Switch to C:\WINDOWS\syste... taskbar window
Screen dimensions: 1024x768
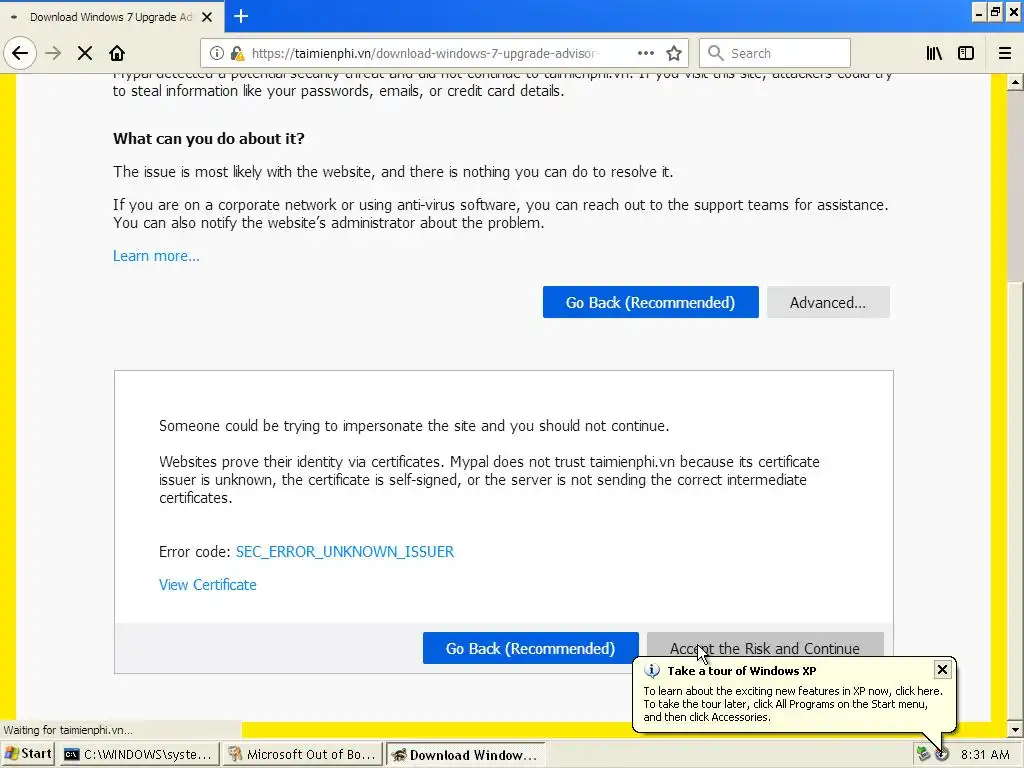(x=139, y=755)
